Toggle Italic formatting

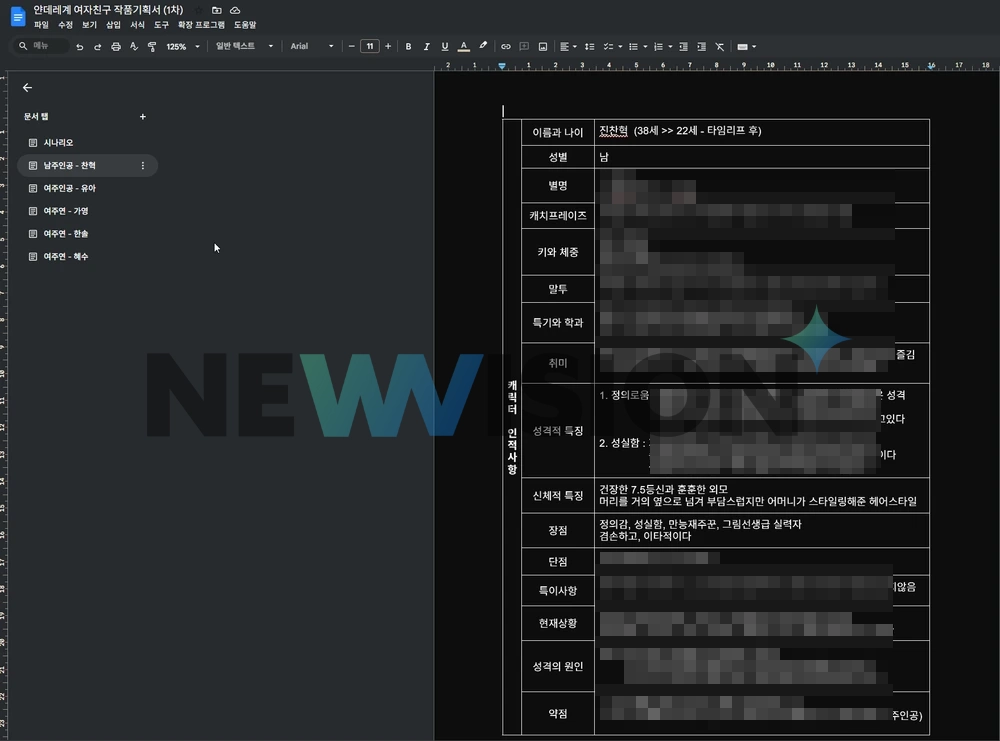pos(426,46)
